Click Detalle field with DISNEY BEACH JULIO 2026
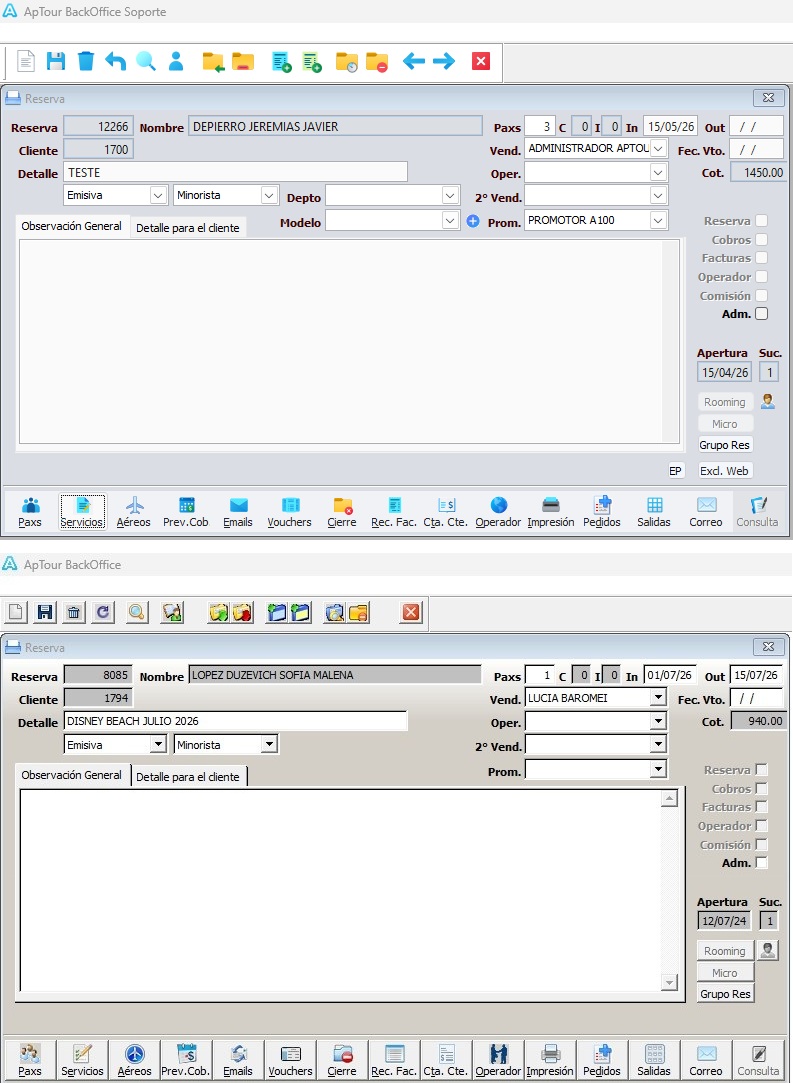This screenshot has height=1083, width=793. [x=235, y=721]
